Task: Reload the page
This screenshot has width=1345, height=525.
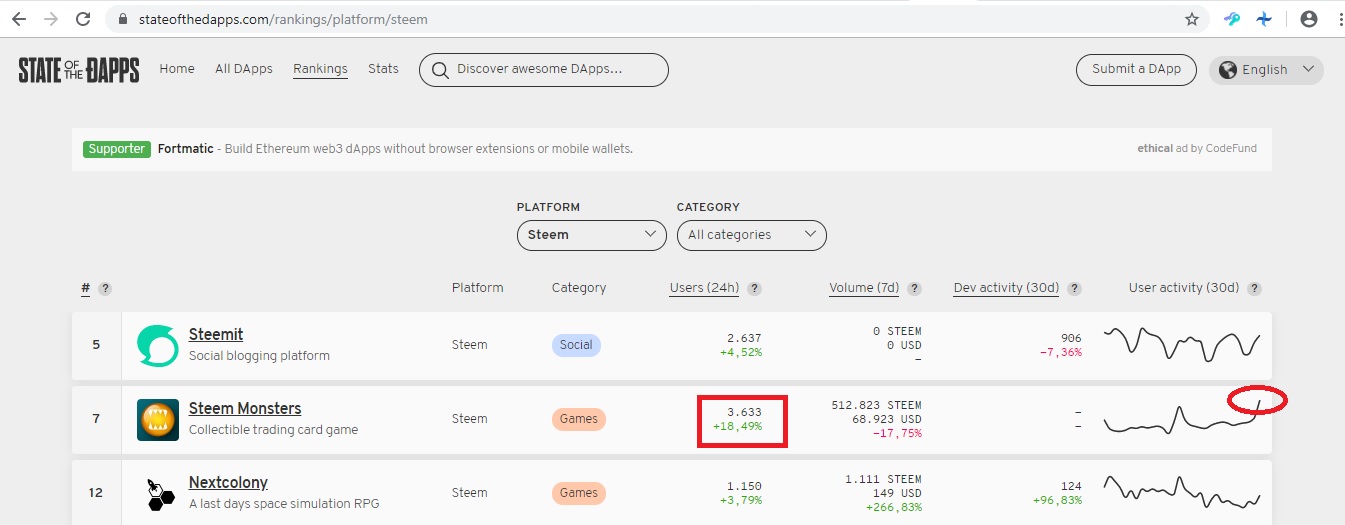Action: [84, 19]
